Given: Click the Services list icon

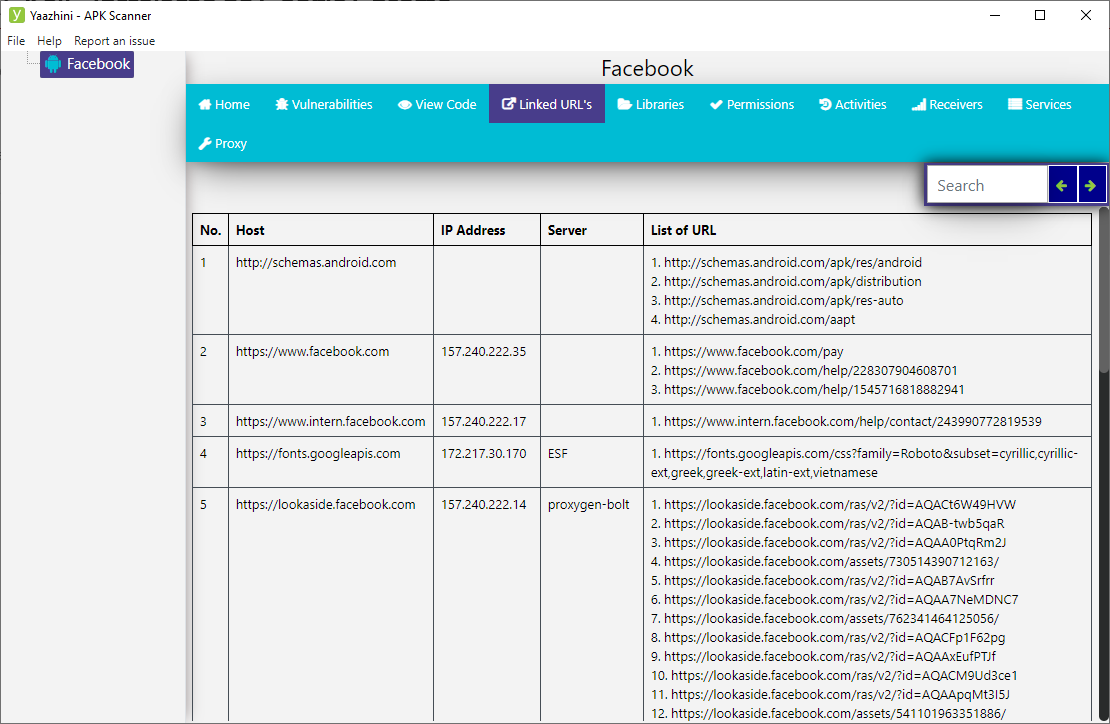Looking at the screenshot, I should click(1015, 105).
